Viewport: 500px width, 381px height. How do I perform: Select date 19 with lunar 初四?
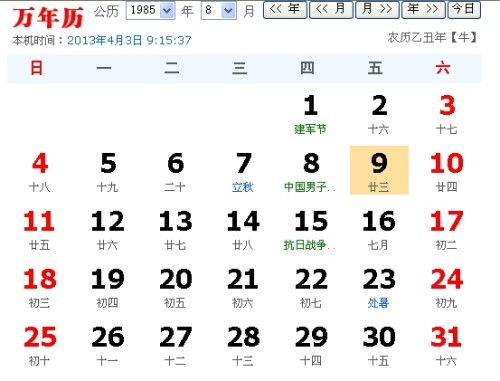coord(108,288)
